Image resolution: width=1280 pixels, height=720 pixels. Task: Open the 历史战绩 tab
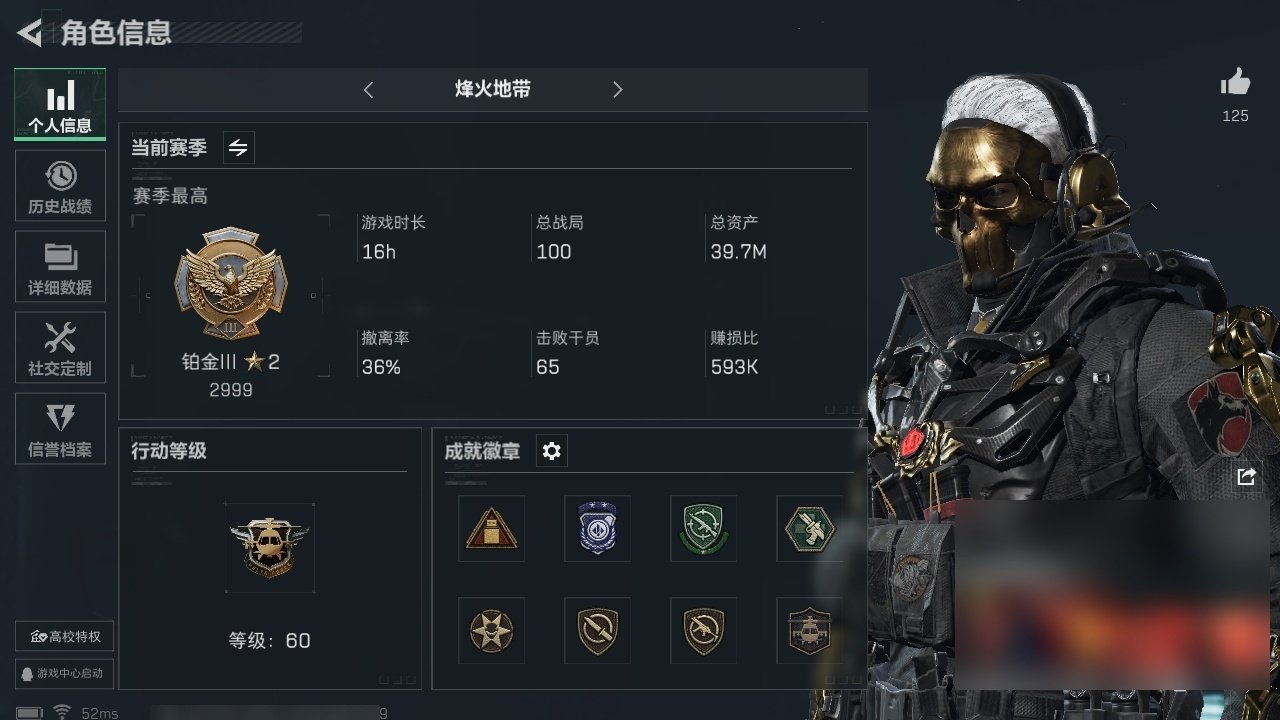[60, 186]
